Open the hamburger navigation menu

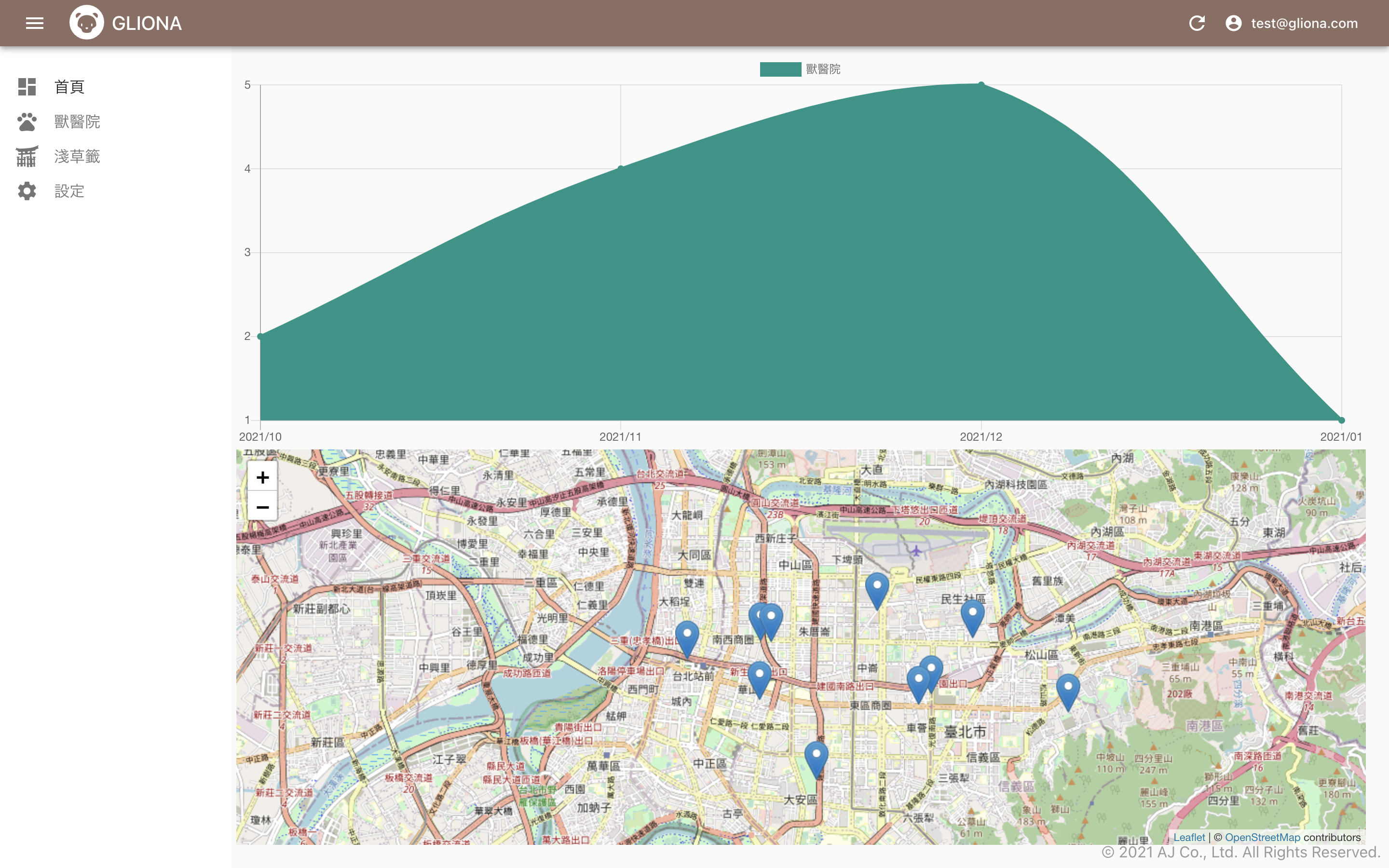click(34, 23)
